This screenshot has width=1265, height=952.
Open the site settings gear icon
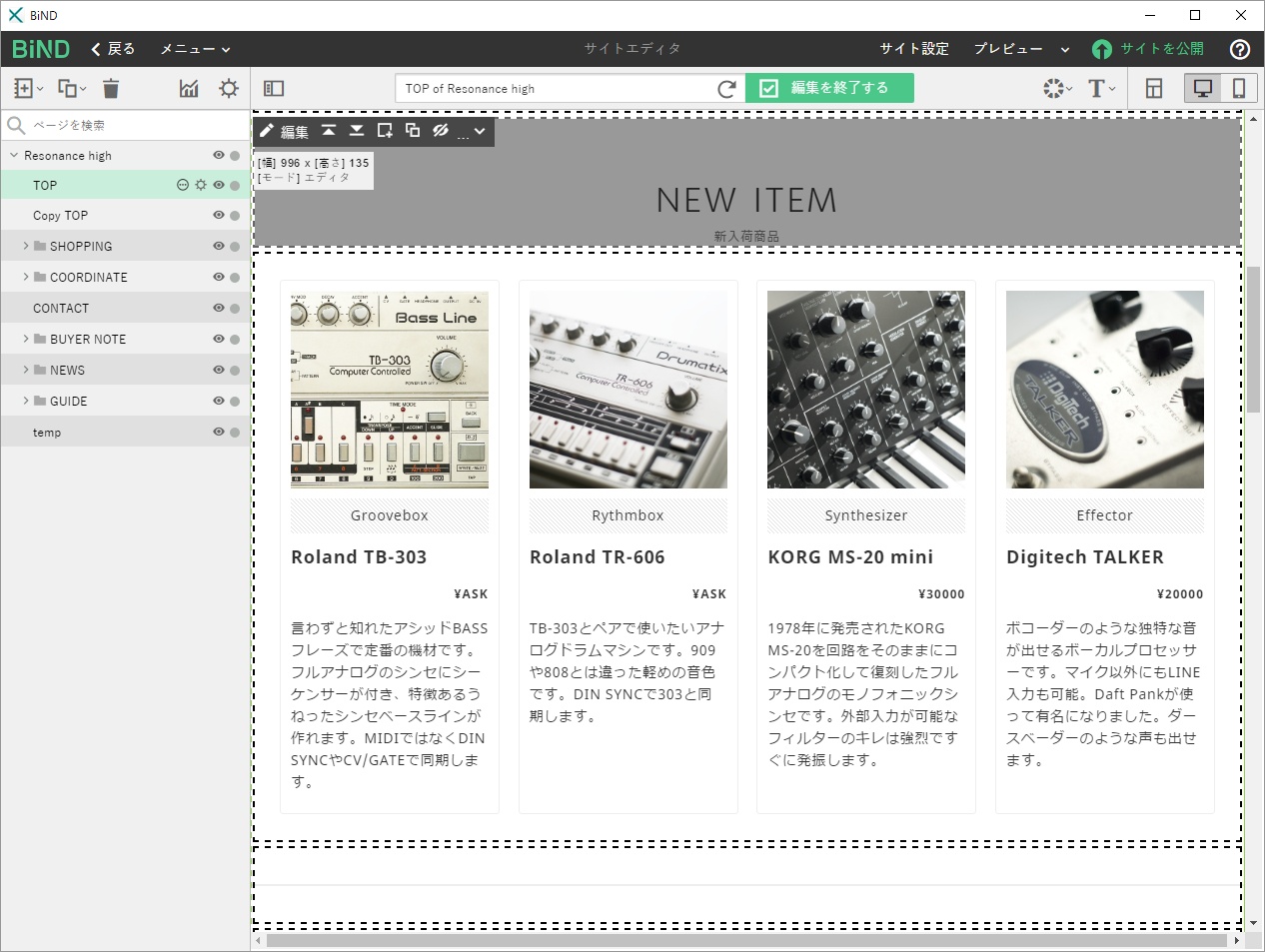(x=228, y=88)
